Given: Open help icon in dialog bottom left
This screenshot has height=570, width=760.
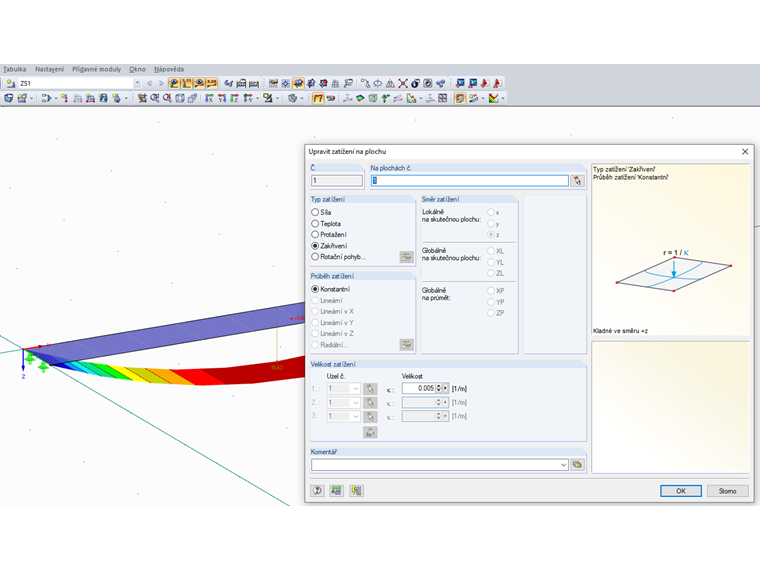Looking at the screenshot, I should [317, 491].
